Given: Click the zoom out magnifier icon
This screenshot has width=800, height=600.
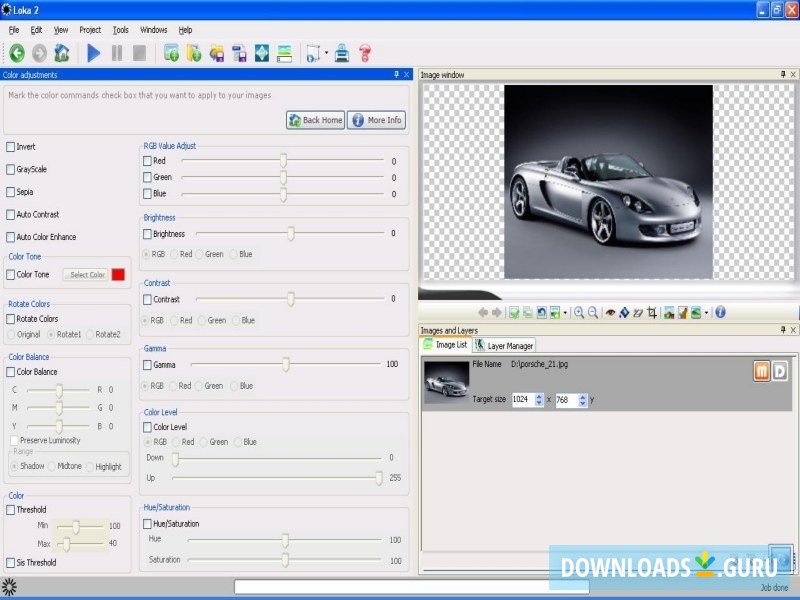Looking at the screenshot, I should (593, 312).
